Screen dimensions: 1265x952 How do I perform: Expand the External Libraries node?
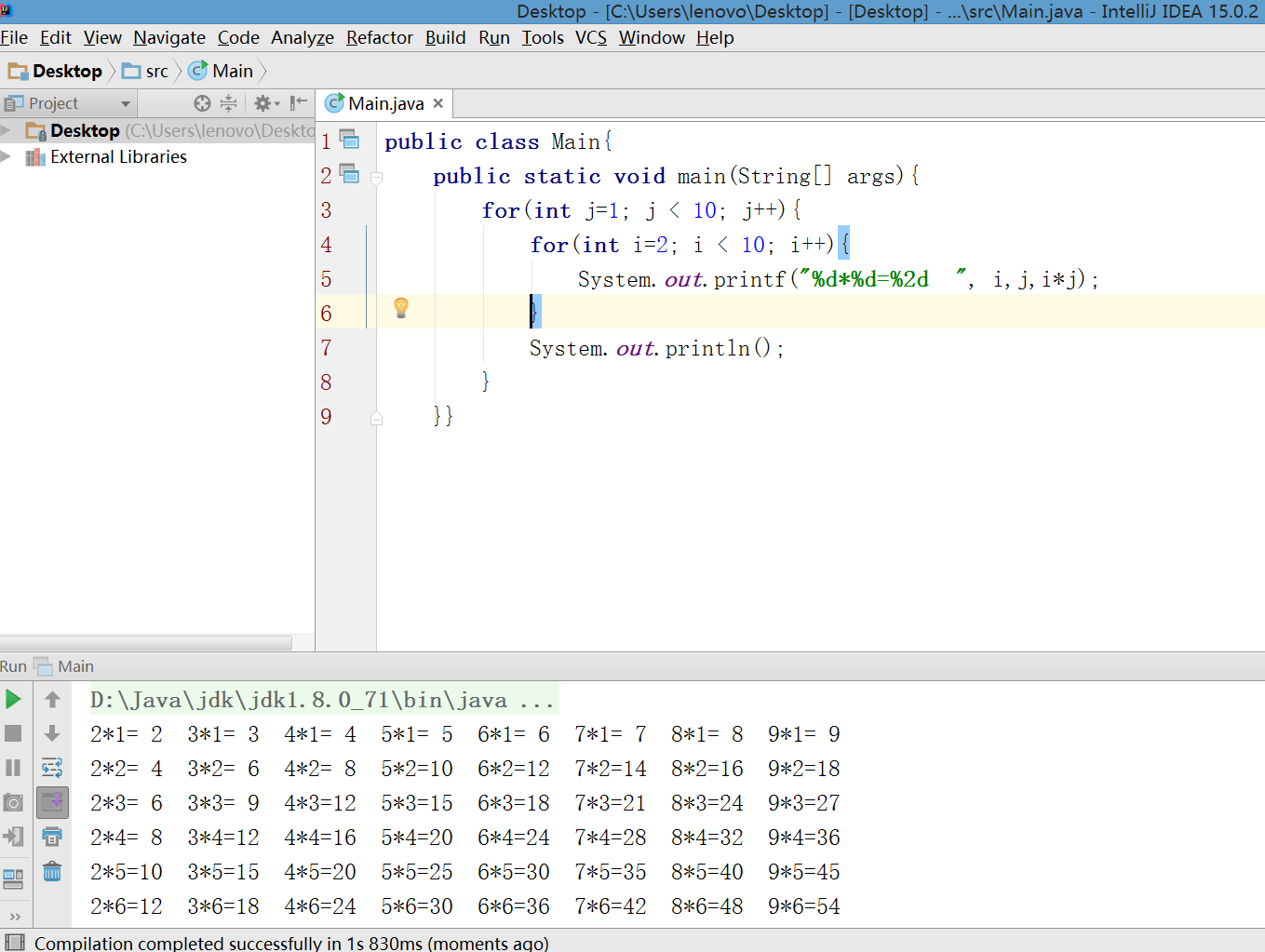pos(6,156)
